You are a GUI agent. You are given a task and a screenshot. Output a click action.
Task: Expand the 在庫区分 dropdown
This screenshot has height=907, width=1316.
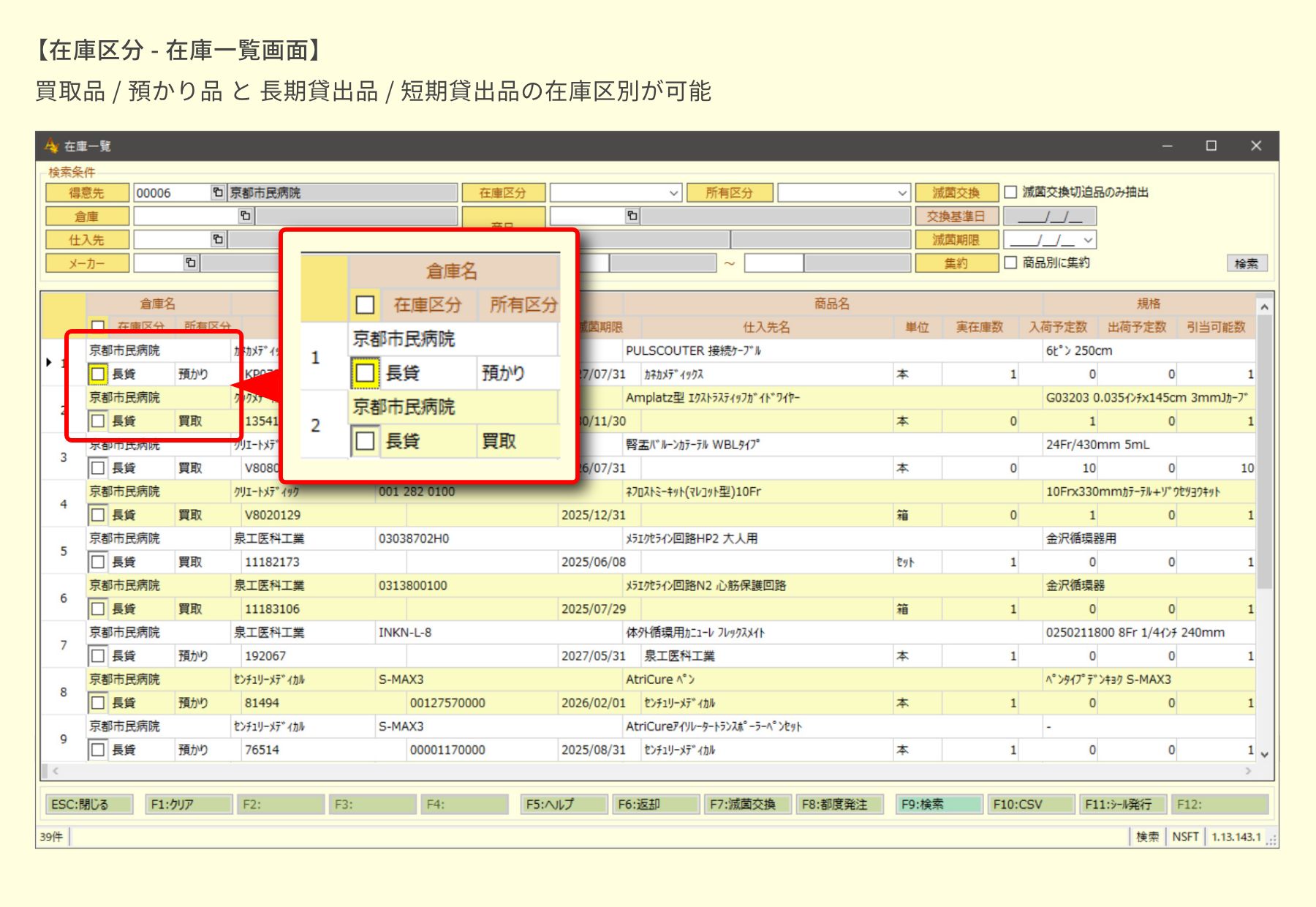[673, 193]
